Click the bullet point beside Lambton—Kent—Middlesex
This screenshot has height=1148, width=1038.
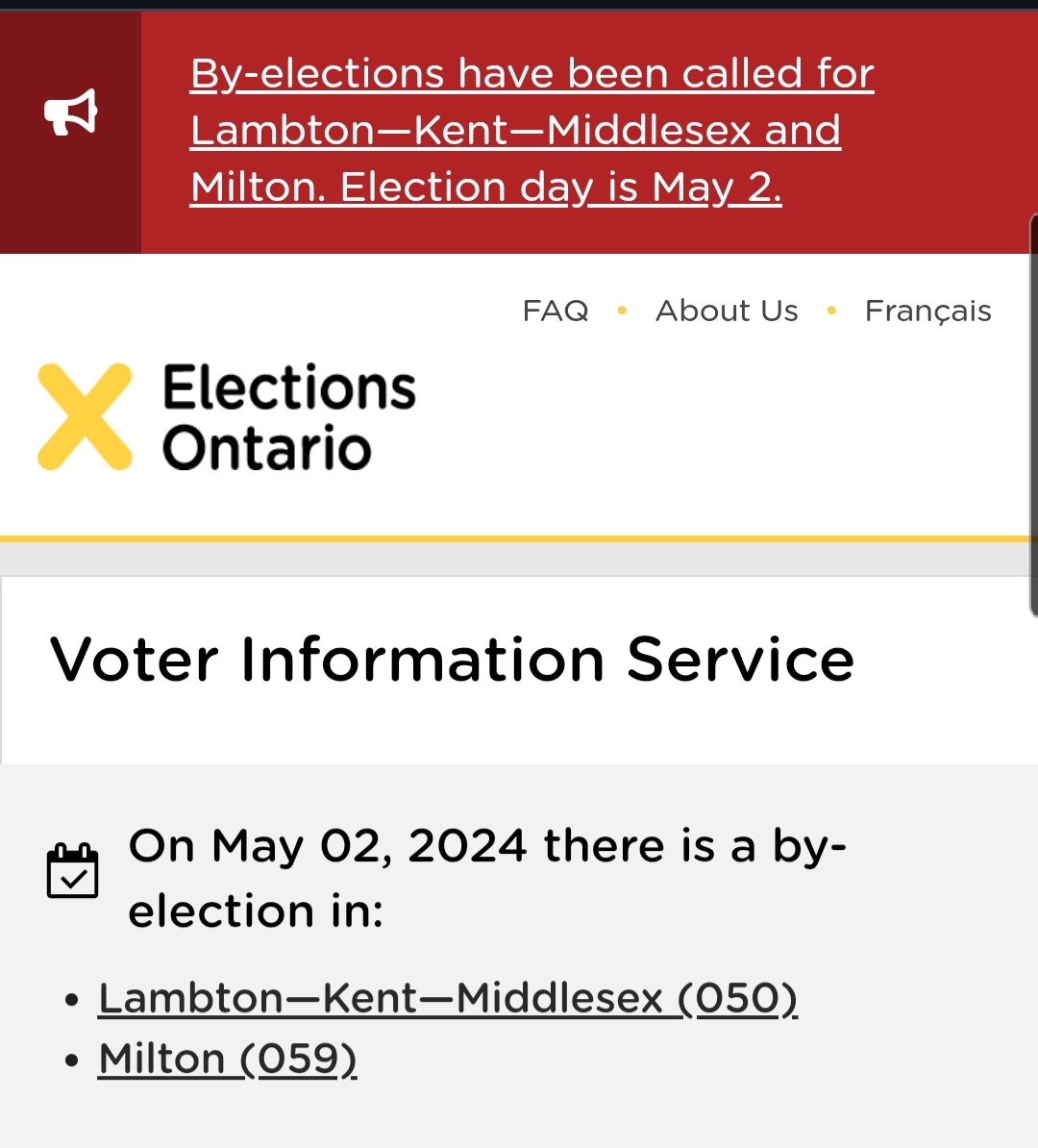pyautogui.click(x=72, y=1000)
